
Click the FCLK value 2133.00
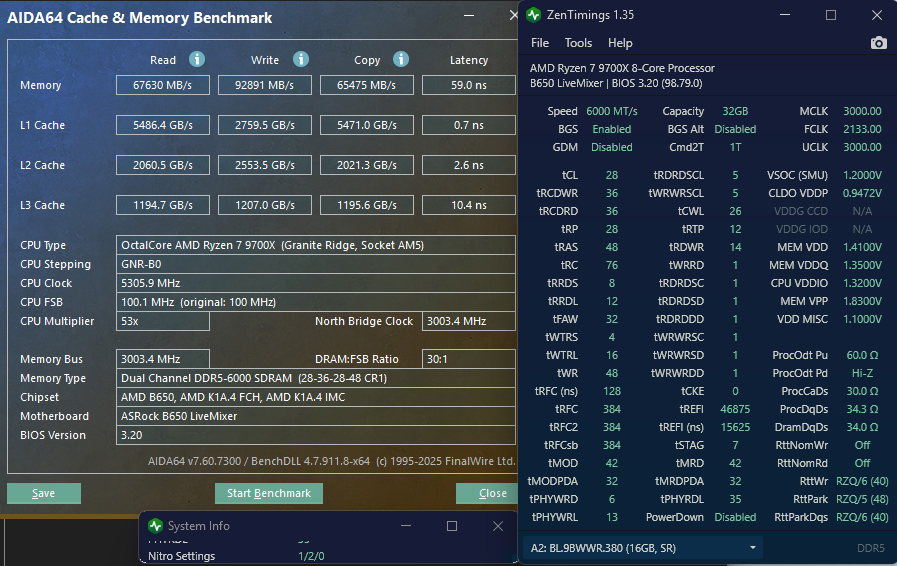click(862, 129)
